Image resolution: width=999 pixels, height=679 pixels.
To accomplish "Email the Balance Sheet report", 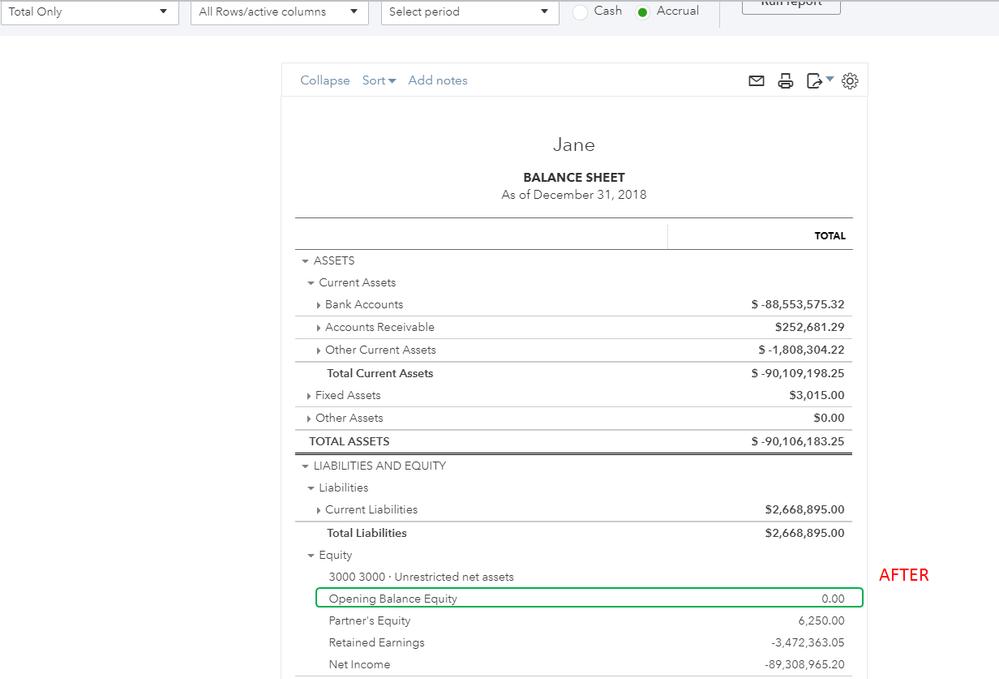I will 756,81.
